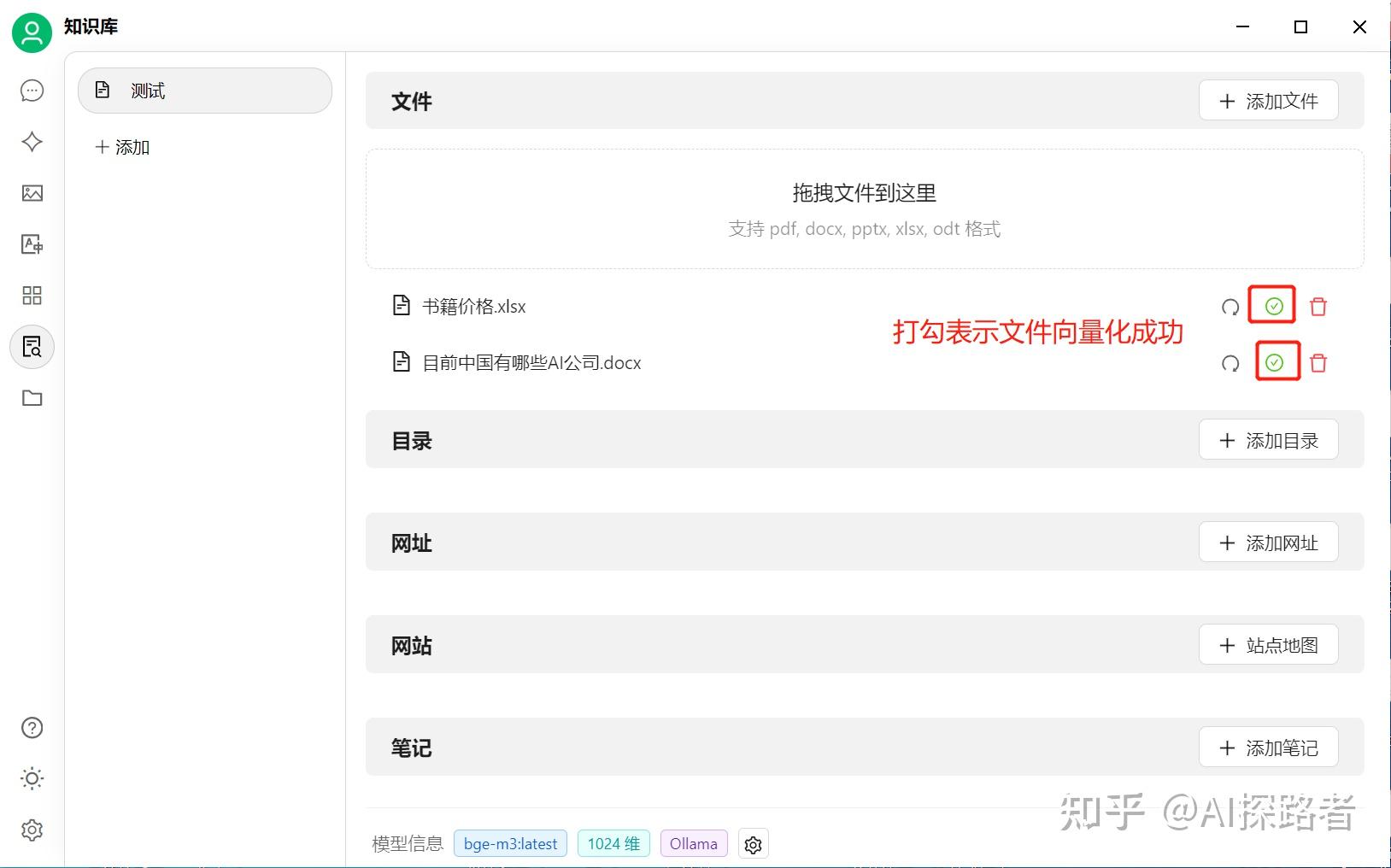Toggle the light/dark theme sun icon
1391x868 pixels.
pos(32,778)
